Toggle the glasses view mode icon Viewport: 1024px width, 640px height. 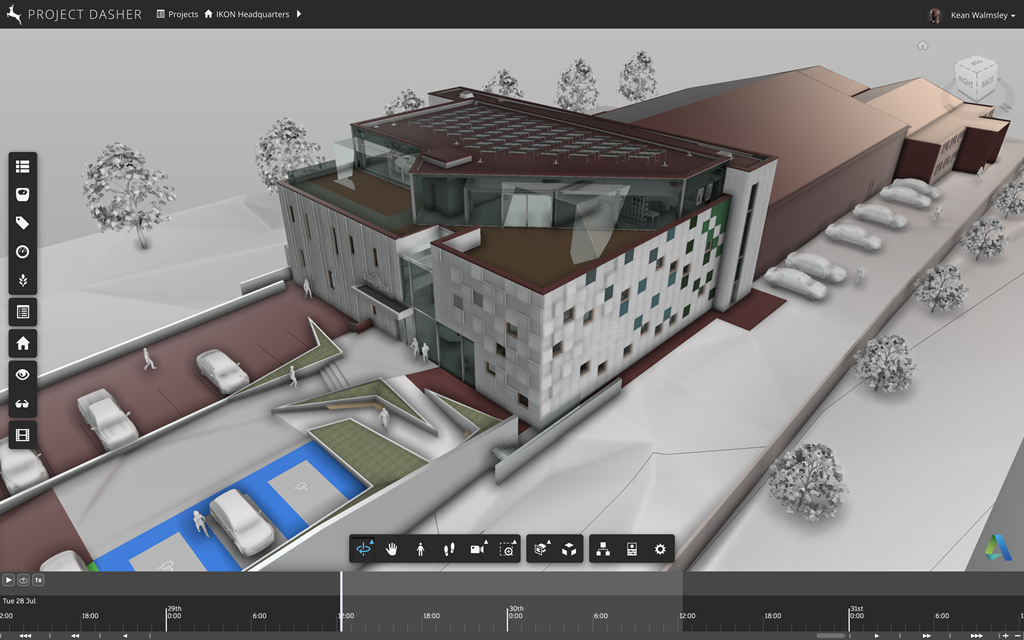(23, 403)
